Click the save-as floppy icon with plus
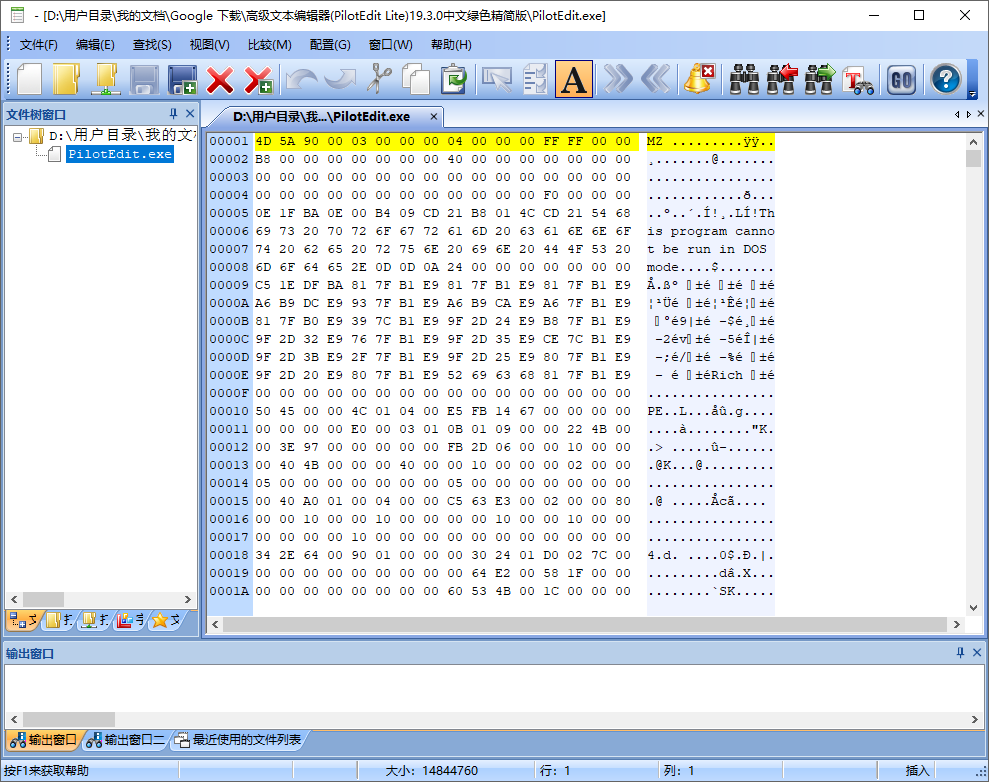989x782 pixels. (182, 79)
